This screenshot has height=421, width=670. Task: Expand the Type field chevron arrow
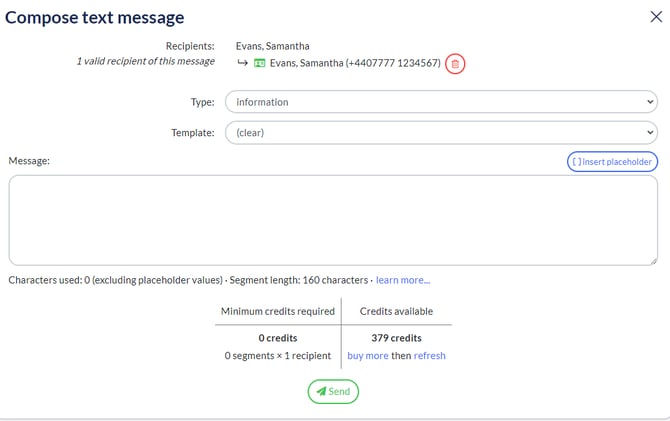pyautogui.click(x=650, y=102)
